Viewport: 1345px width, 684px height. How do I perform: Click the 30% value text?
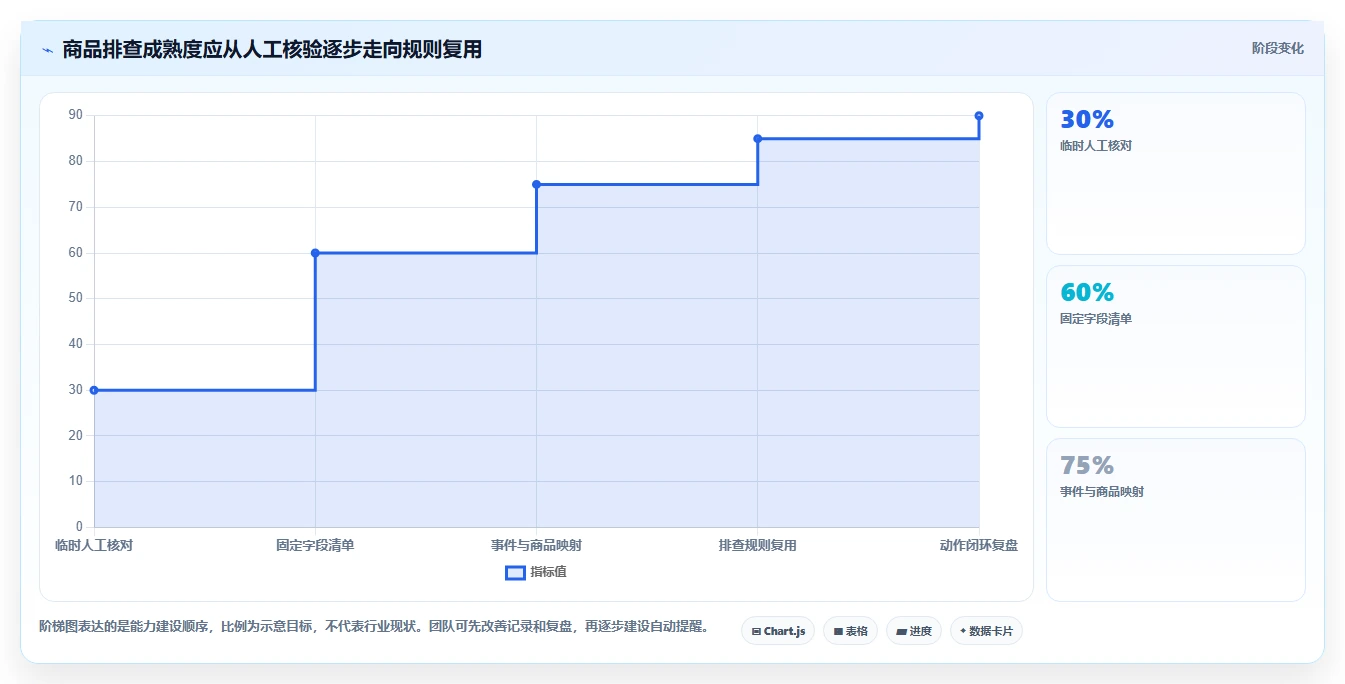click(x=1087, y=120)
